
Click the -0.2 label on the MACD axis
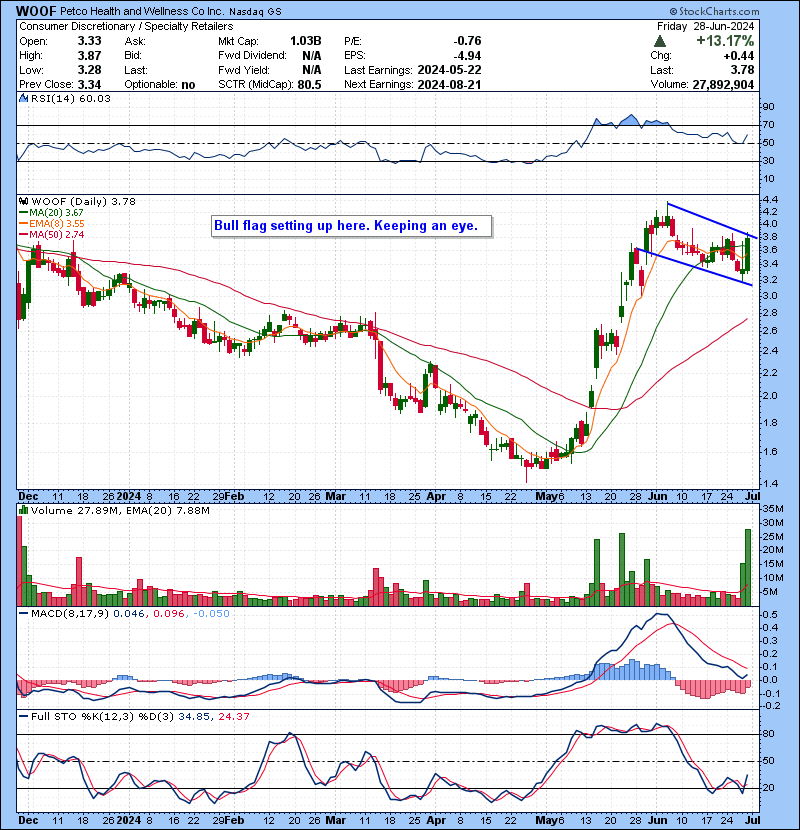click(771, 706)
